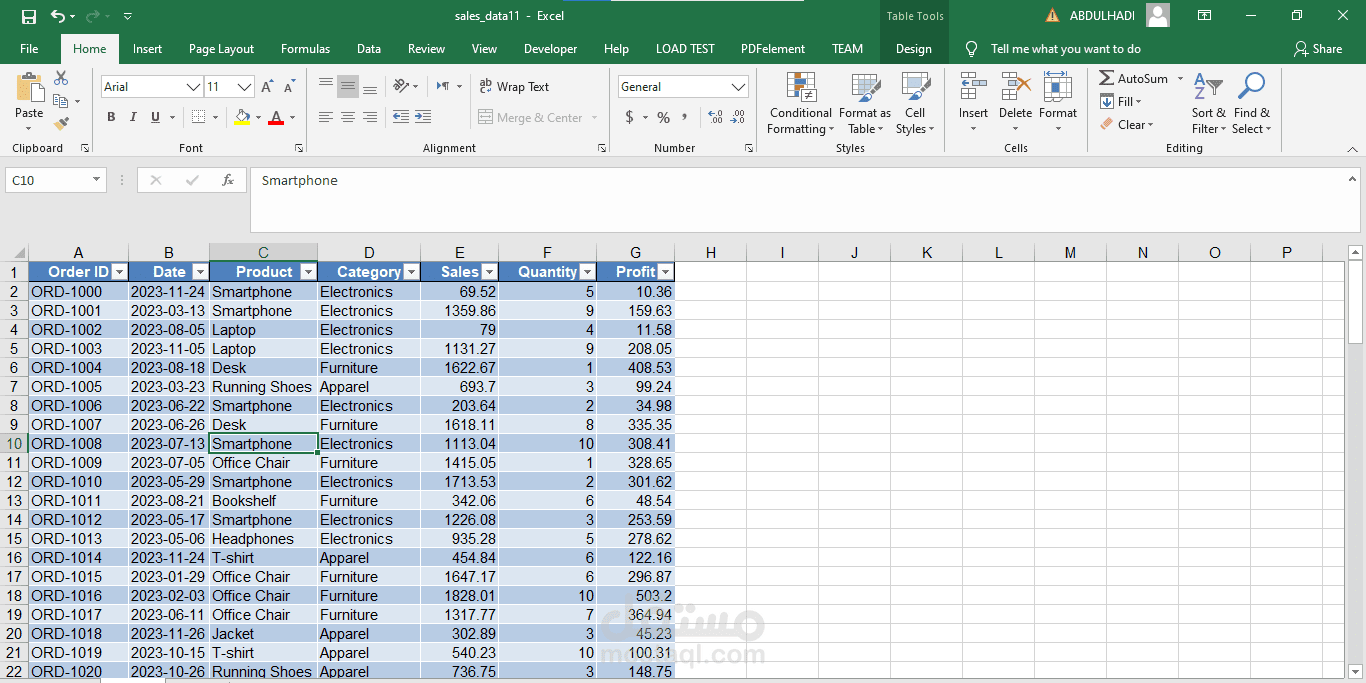Open the General number format dropdown
The width and height of the screenshot is (1366, 683).
pyautogui.click(x=739, y=87)
